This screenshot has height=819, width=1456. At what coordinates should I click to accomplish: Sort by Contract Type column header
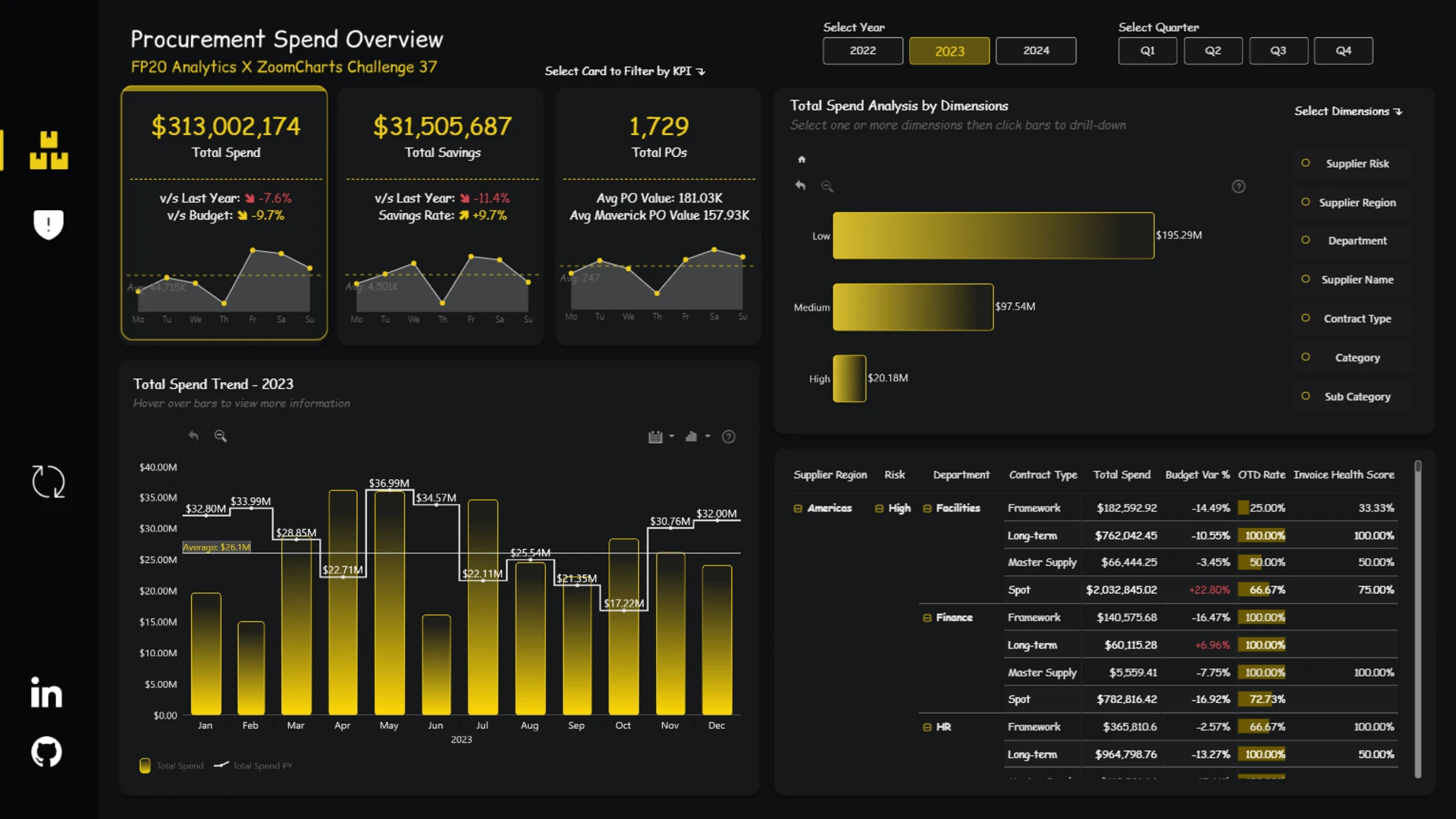[1043, 475]
